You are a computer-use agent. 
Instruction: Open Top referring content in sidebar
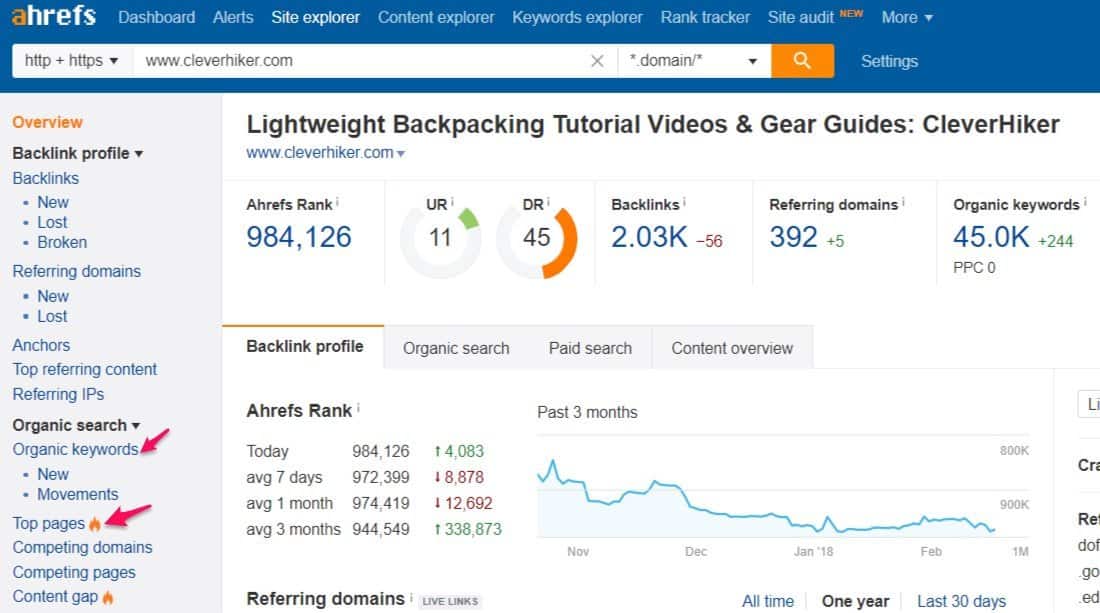[85, 369]
